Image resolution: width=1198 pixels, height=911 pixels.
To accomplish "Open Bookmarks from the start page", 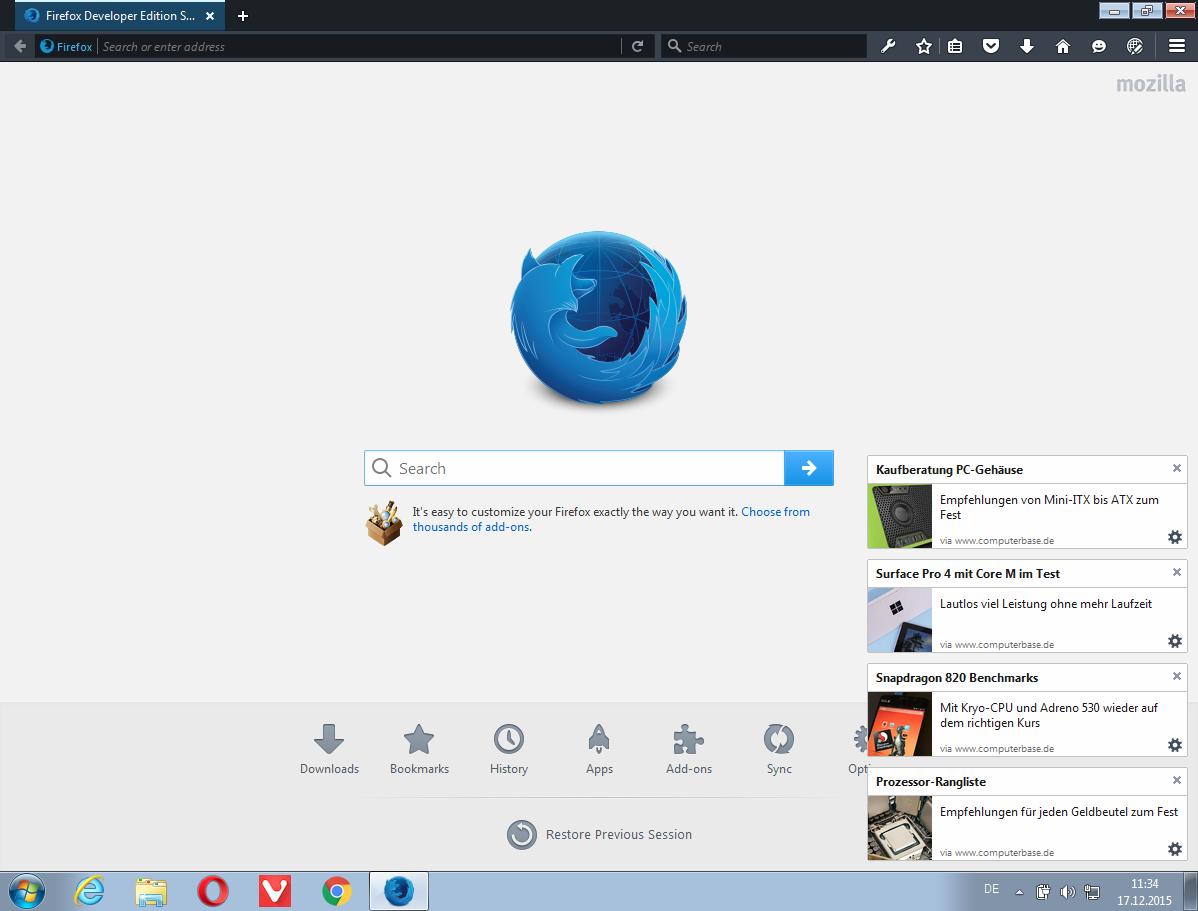I will click(419, 749).
